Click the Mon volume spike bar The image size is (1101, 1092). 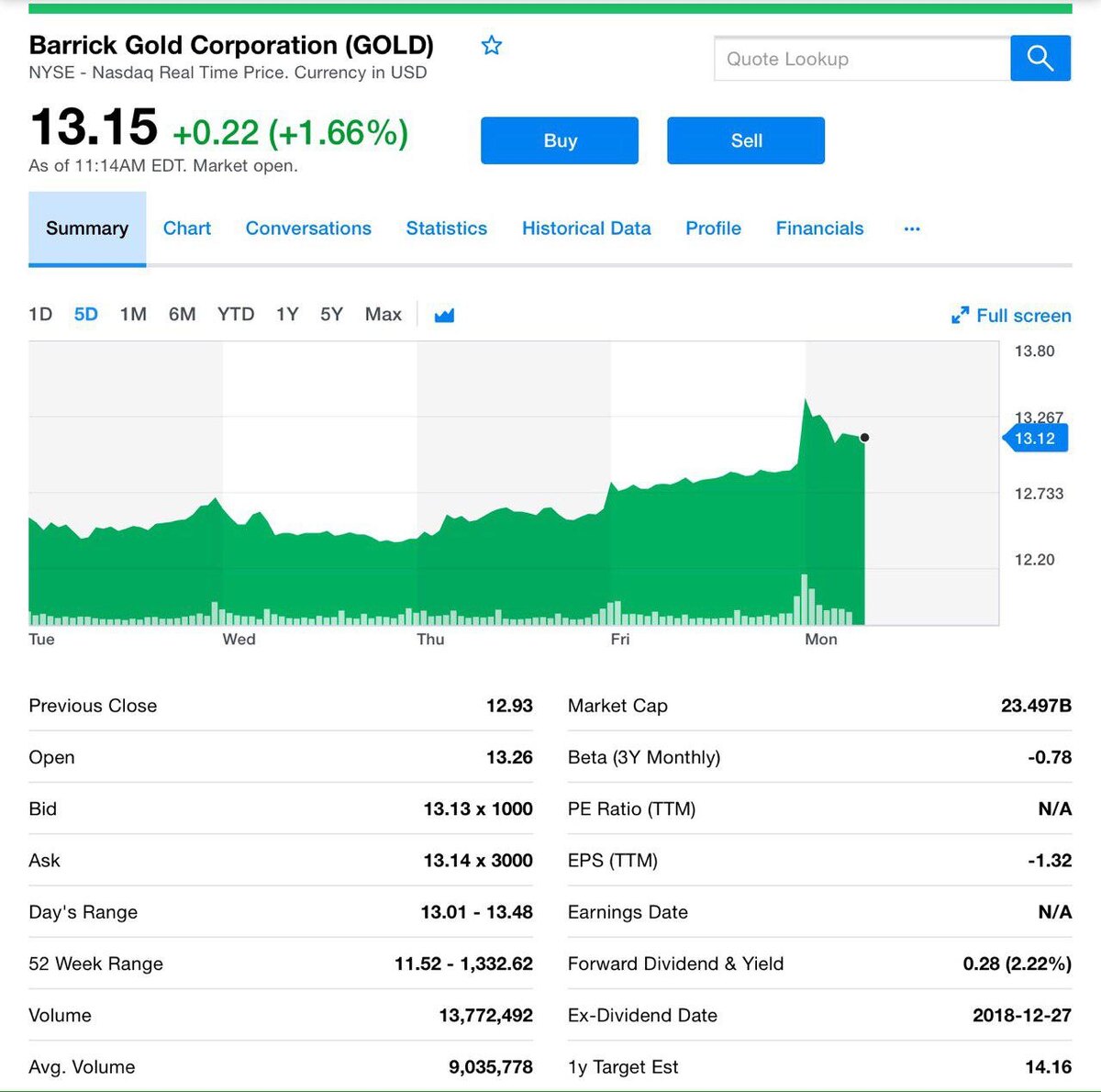(805, 599)
